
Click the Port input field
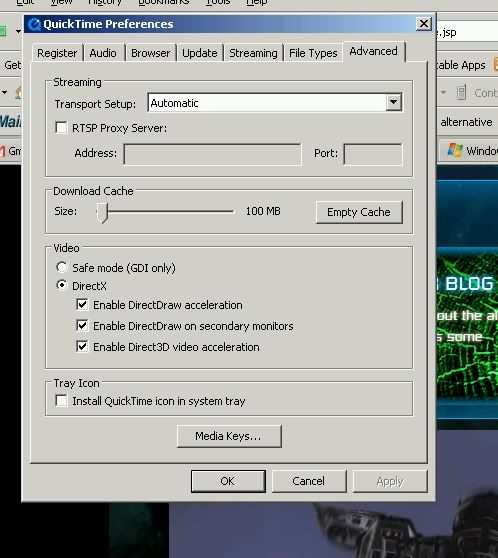pyautogui.click(x=373, y=154)
